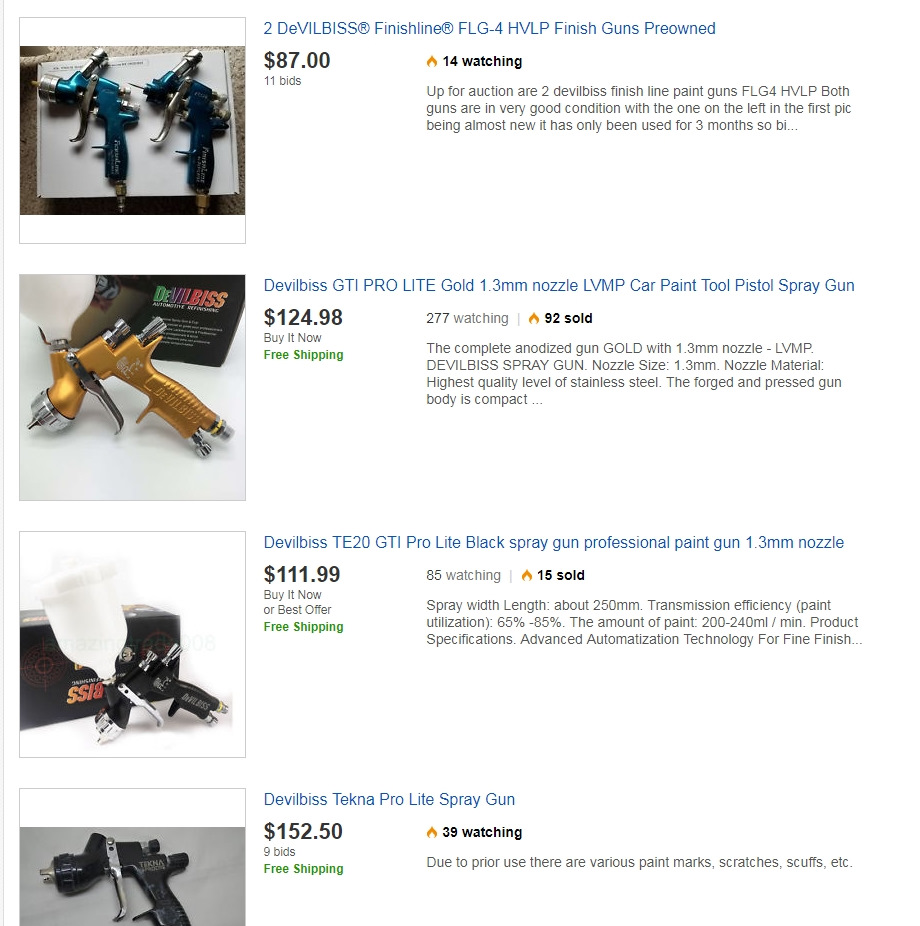Click the $124.98 price
The width and height of the screenshot is (920, 926).
click(303, 317)
